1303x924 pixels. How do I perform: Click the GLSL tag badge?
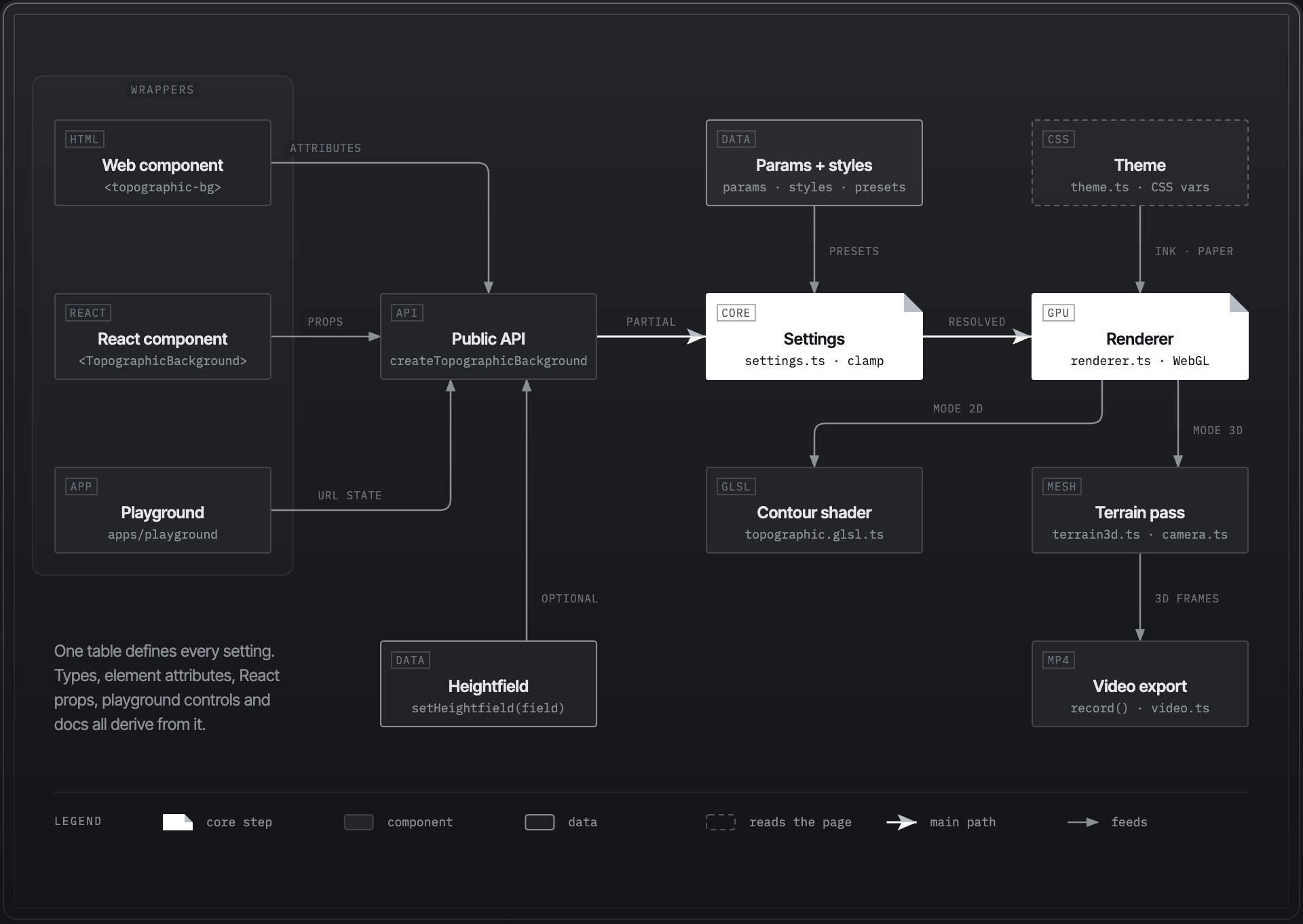click(736, 486)
